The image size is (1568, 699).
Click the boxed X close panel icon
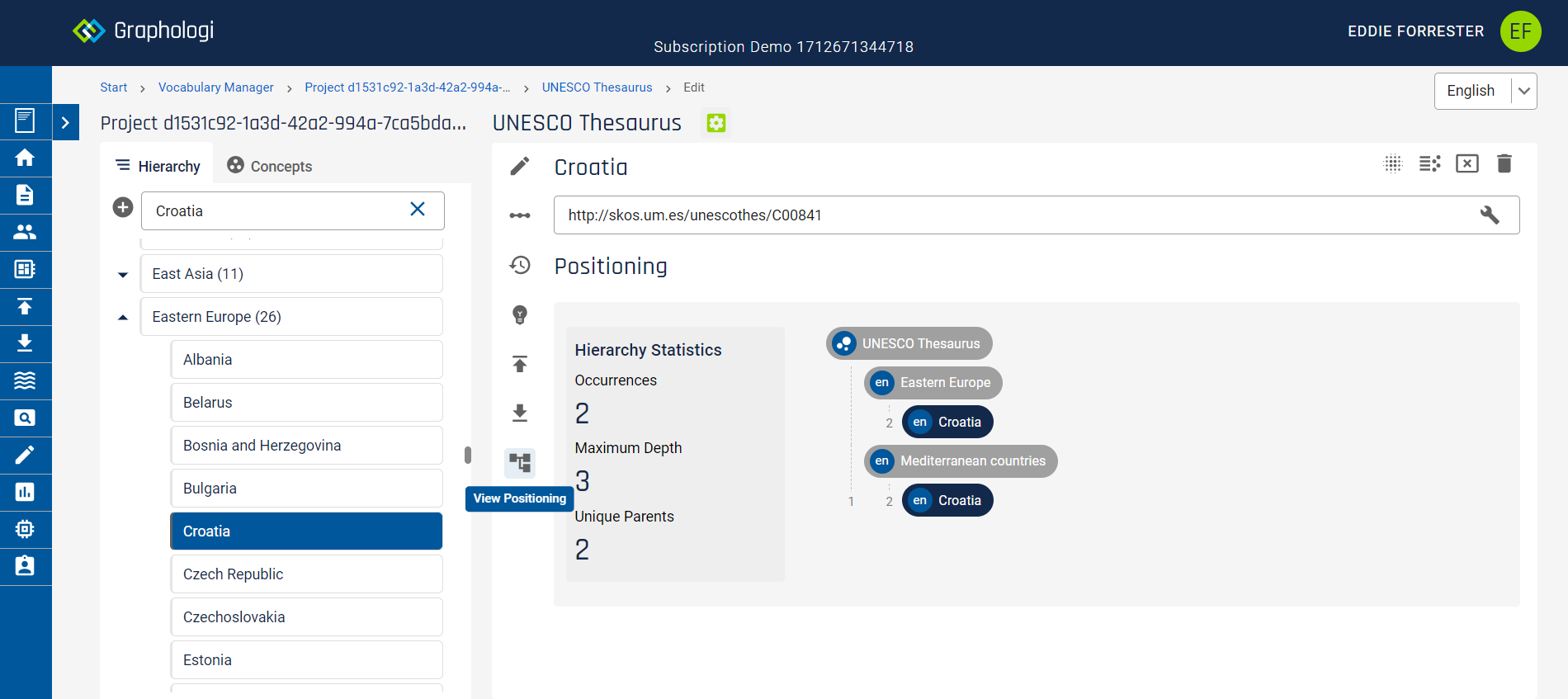tap(1467, 163)
